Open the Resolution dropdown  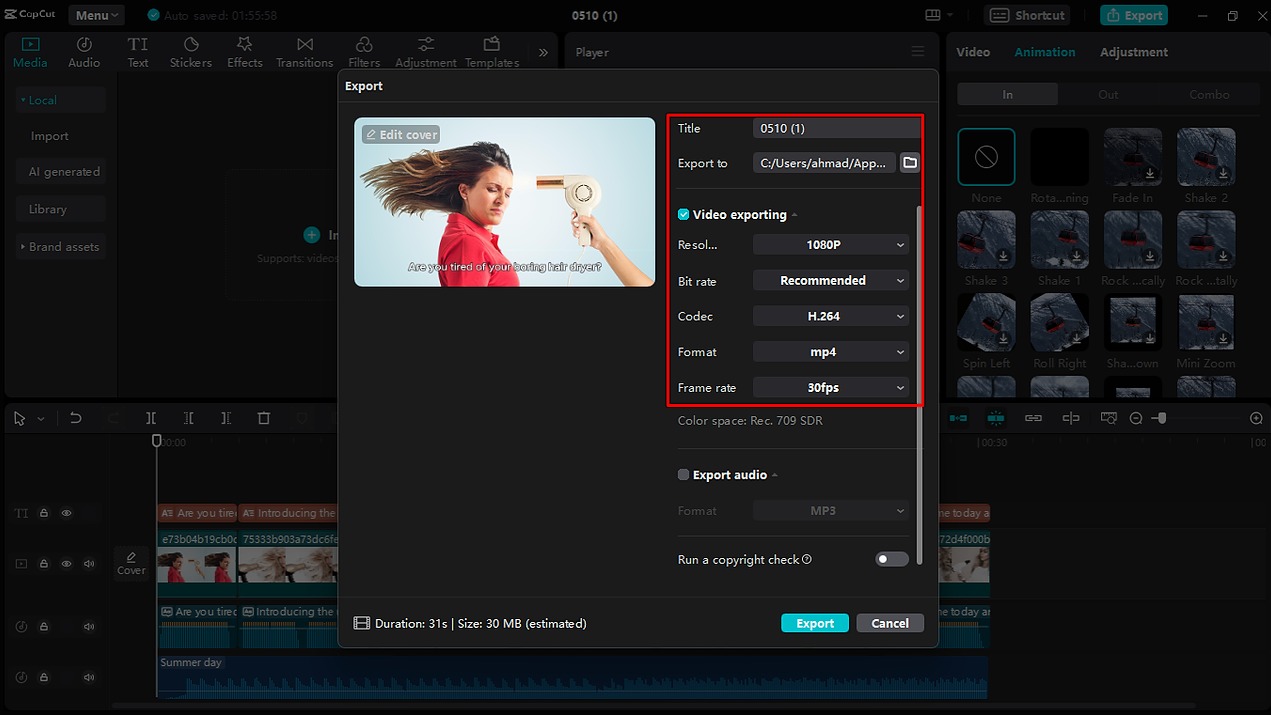tap(830, 244)
